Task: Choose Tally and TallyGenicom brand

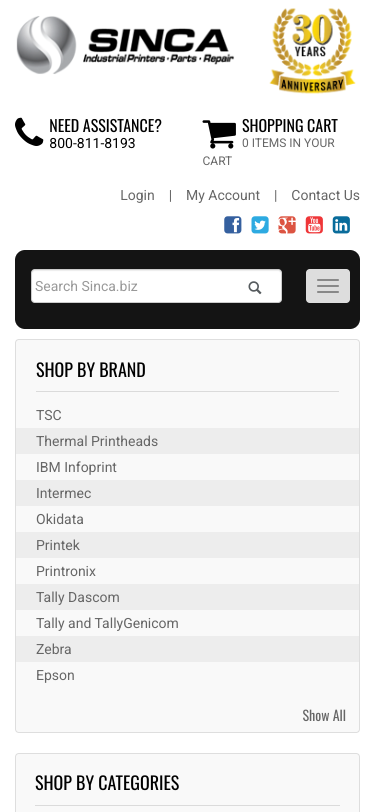Action: [x=188, y=623]
